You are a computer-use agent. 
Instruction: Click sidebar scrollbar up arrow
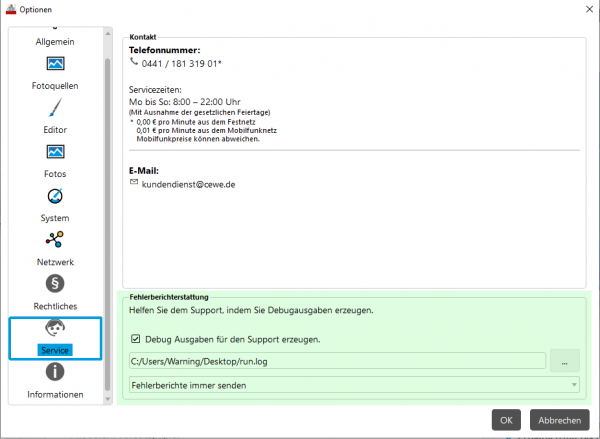coord(108,34)
